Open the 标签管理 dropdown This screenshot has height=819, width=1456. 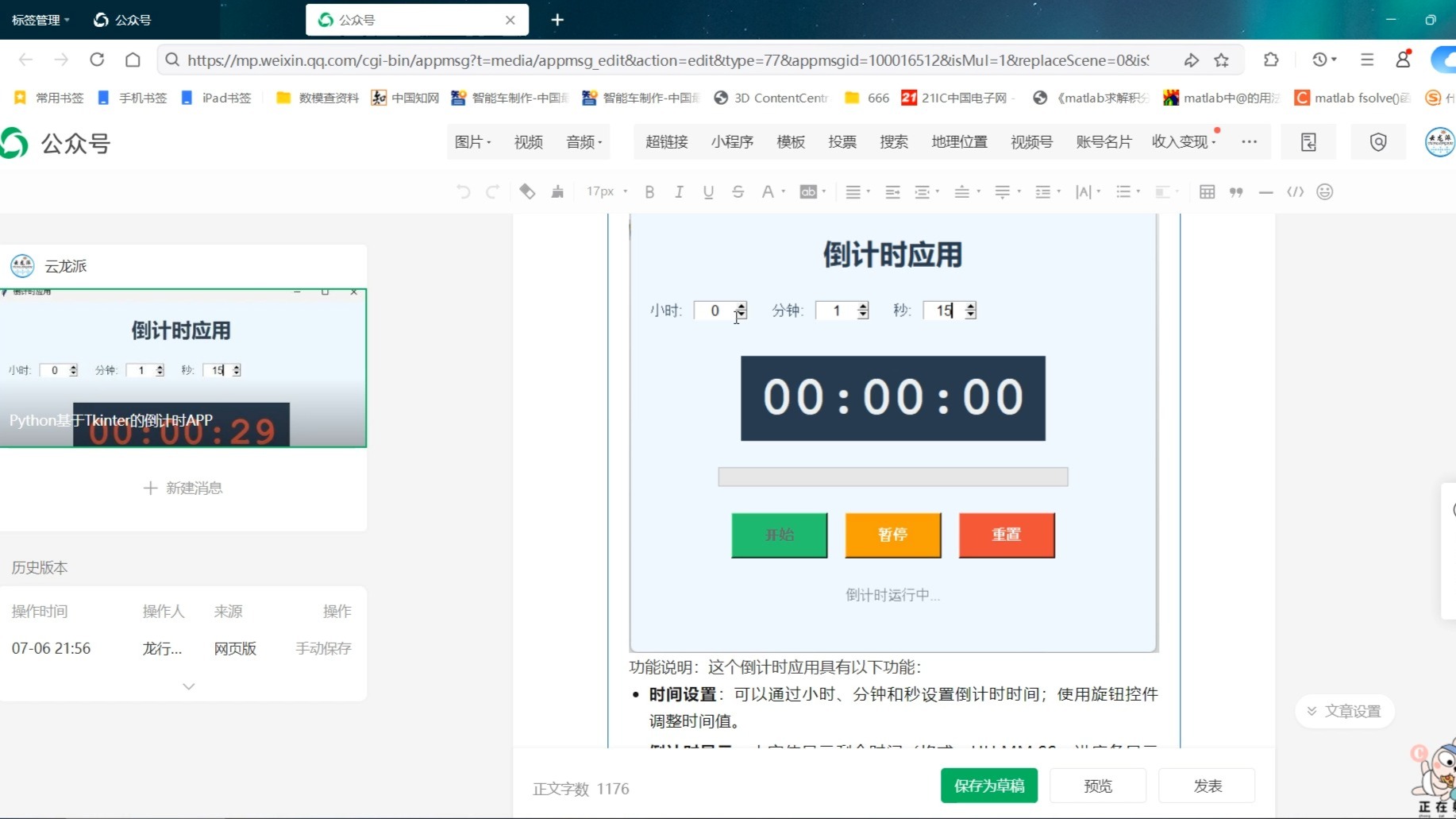40,20
